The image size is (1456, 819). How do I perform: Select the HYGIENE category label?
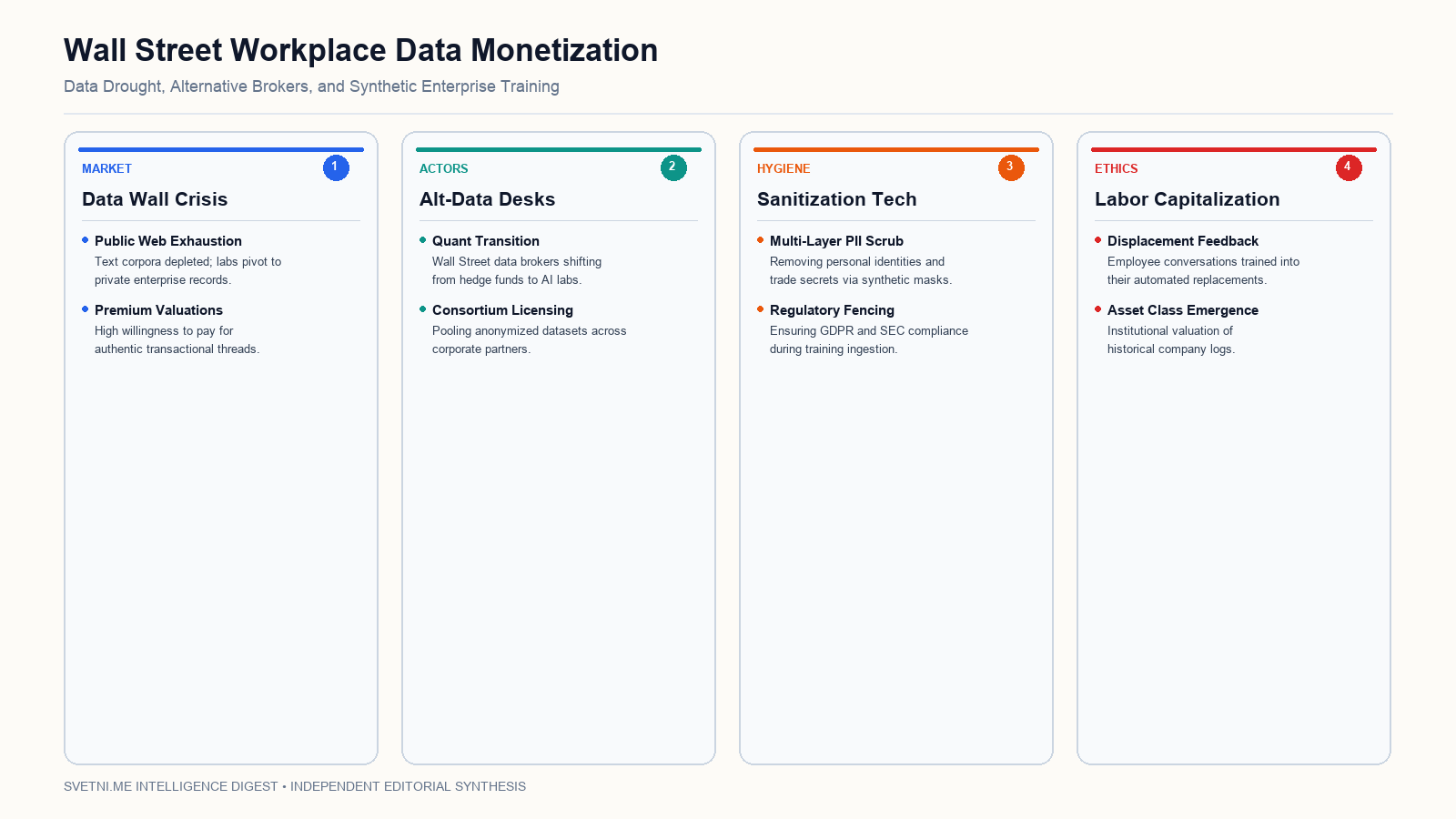click(x=784, y=168)
